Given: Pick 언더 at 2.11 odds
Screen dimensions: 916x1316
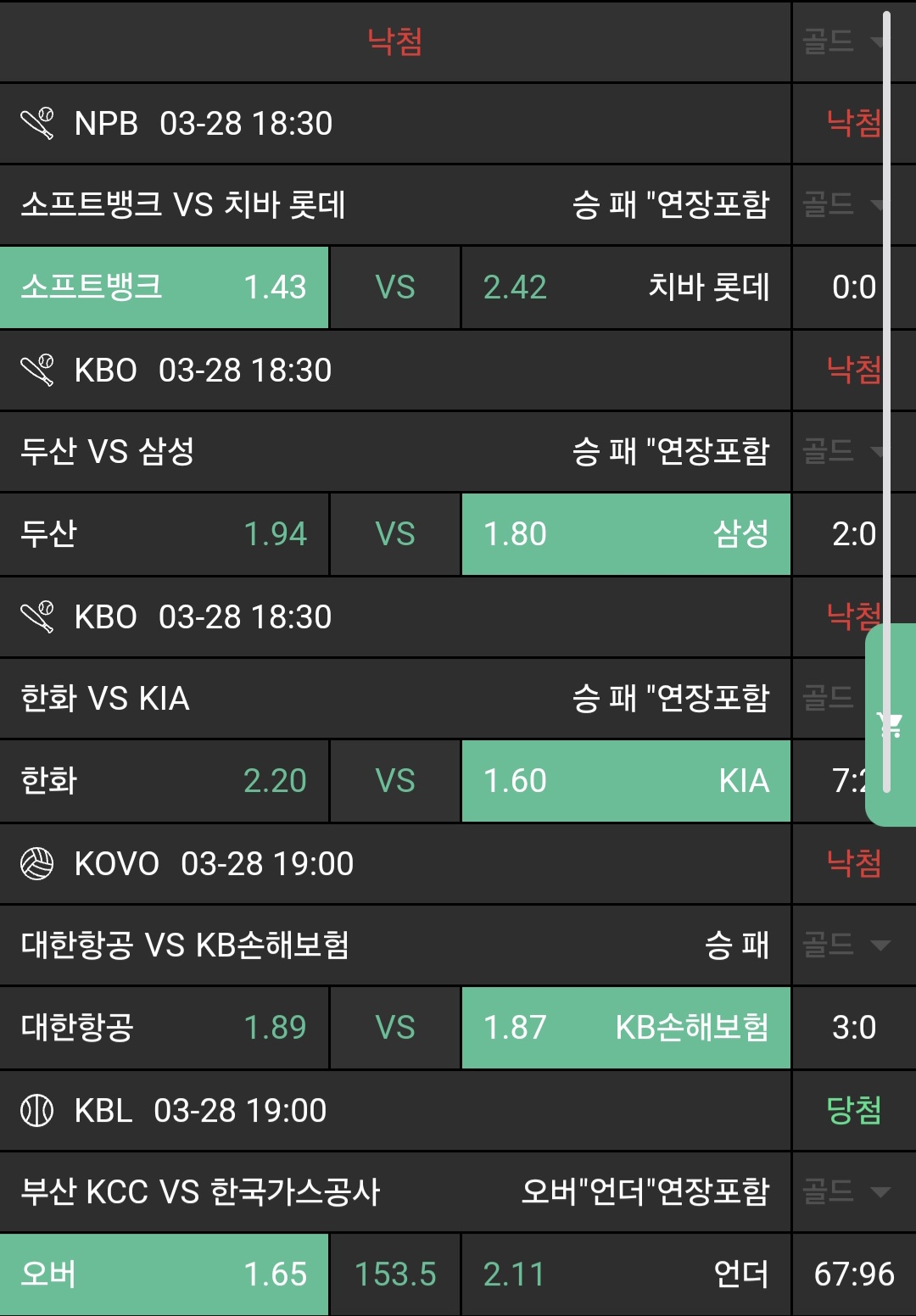Looking at the screenshot, I should [626, 1274].
